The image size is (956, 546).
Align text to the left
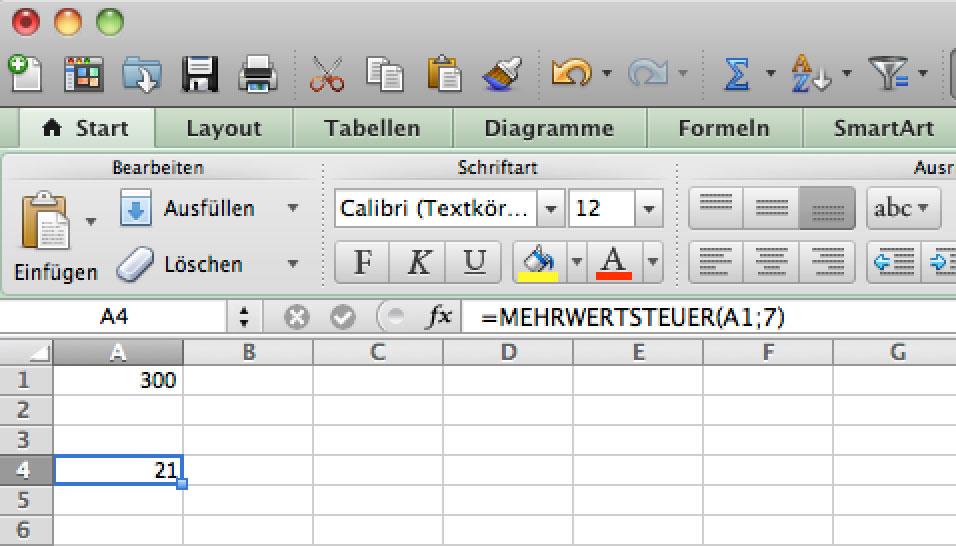click(x=716, y=262)
